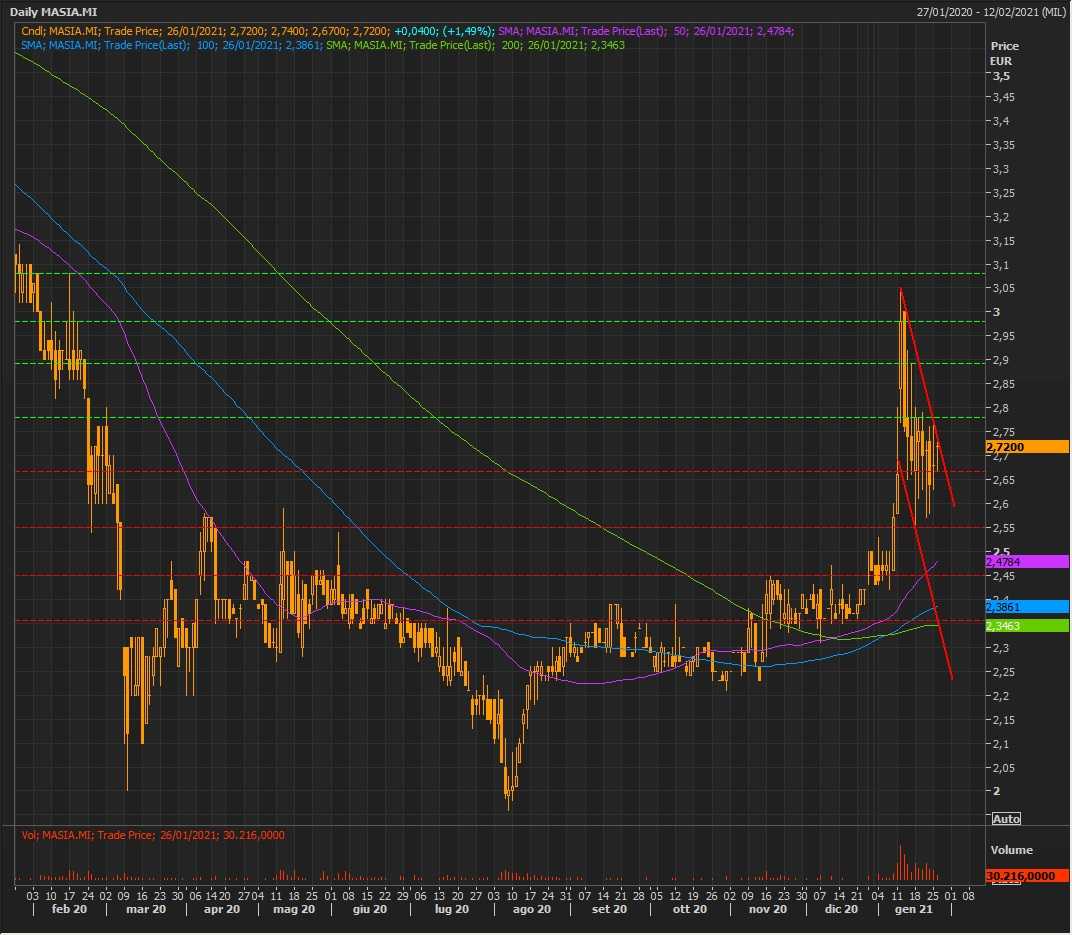Click the Volume axis label
The width and height of the screenshot is (1072, 935).
[1011, 850]
